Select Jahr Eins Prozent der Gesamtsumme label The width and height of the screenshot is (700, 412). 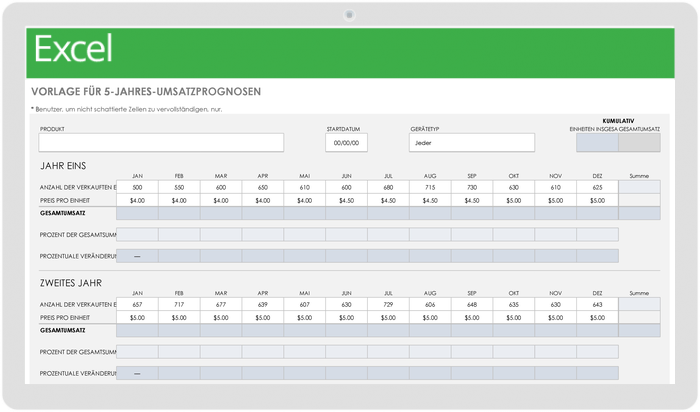[78, 235]
